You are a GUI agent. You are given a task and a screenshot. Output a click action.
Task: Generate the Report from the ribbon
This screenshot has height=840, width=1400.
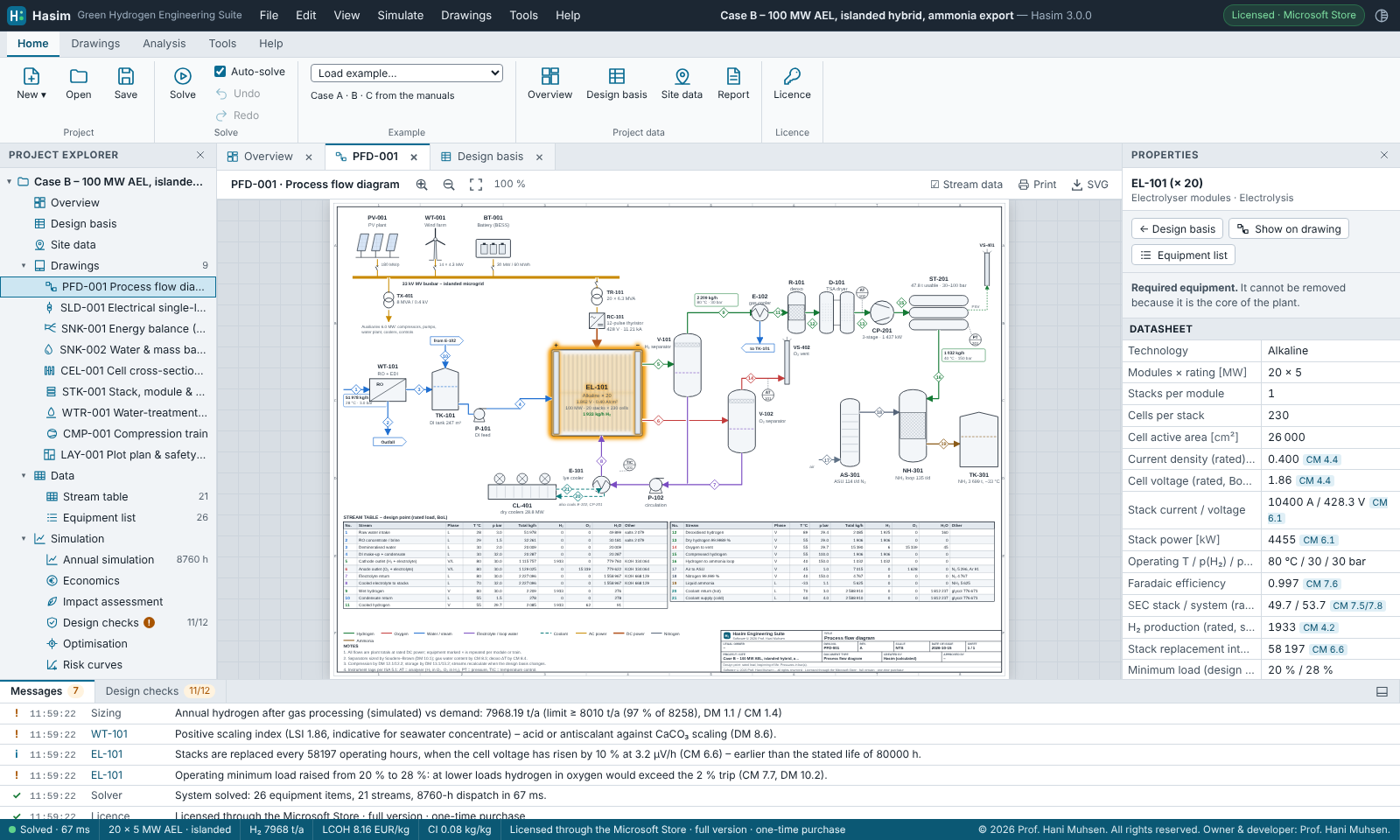click(733, 83)
